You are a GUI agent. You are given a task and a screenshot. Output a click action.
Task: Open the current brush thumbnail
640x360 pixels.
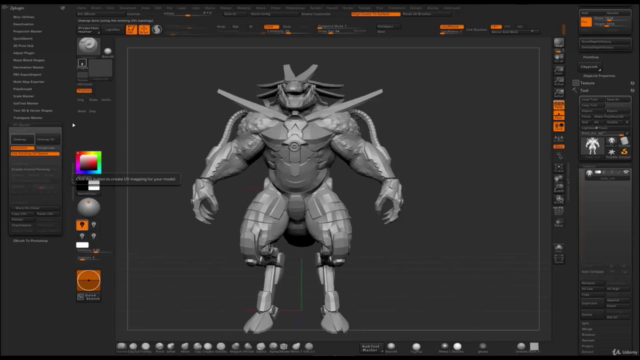click(x=89, y=46)
